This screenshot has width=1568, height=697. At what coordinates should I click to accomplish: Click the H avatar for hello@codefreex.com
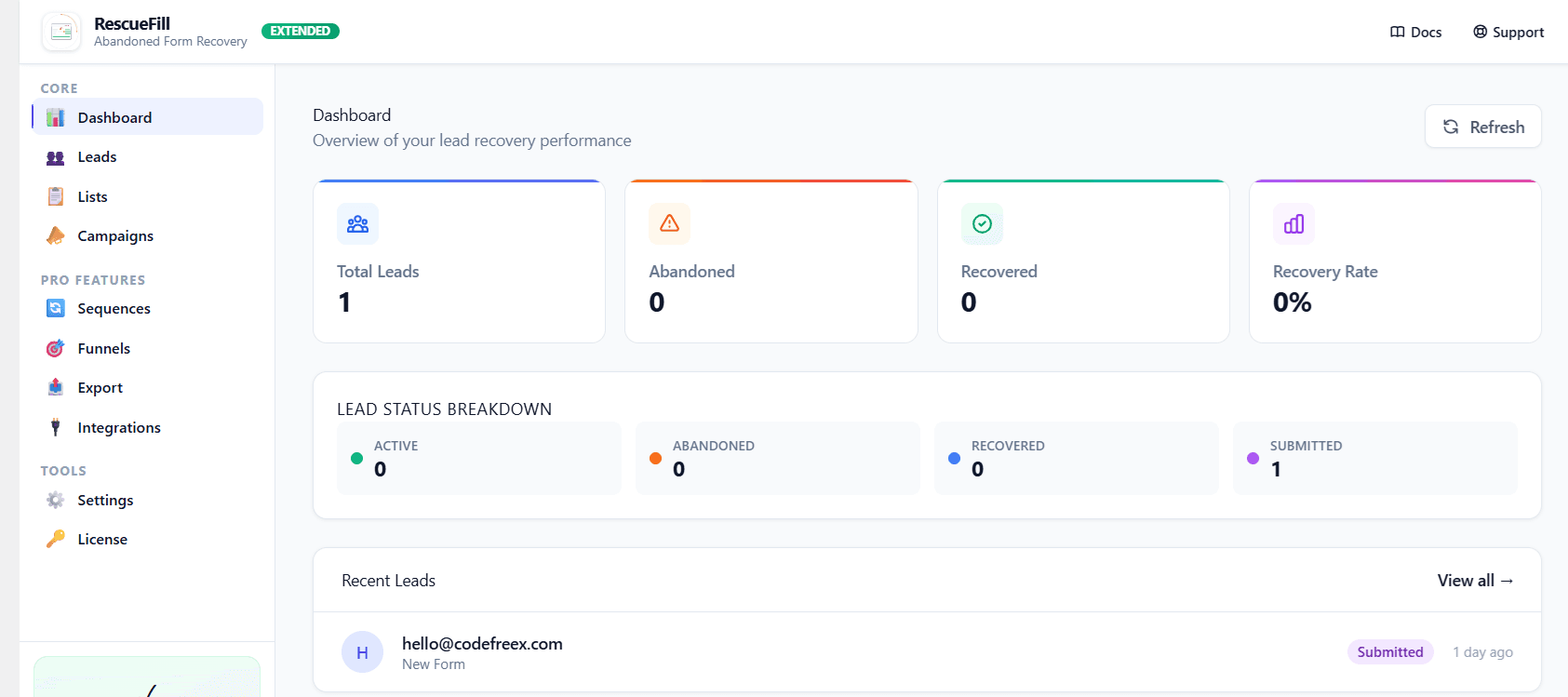click(362, 652)
